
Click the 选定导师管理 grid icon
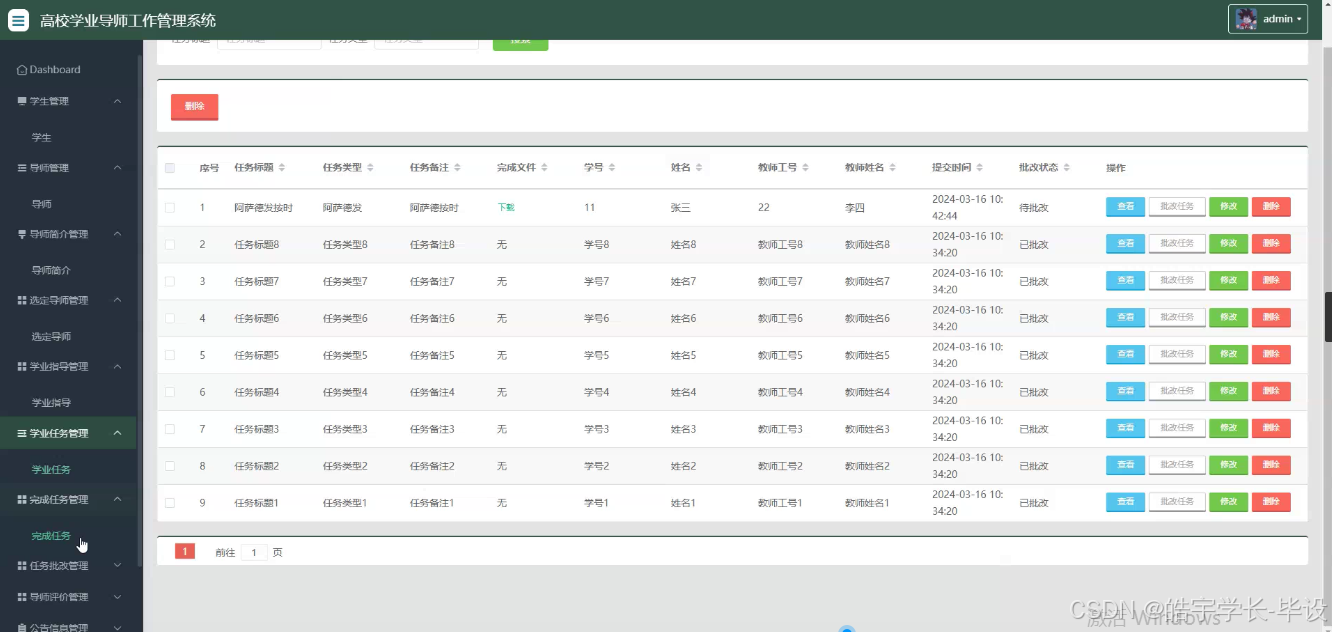(22, 300)
